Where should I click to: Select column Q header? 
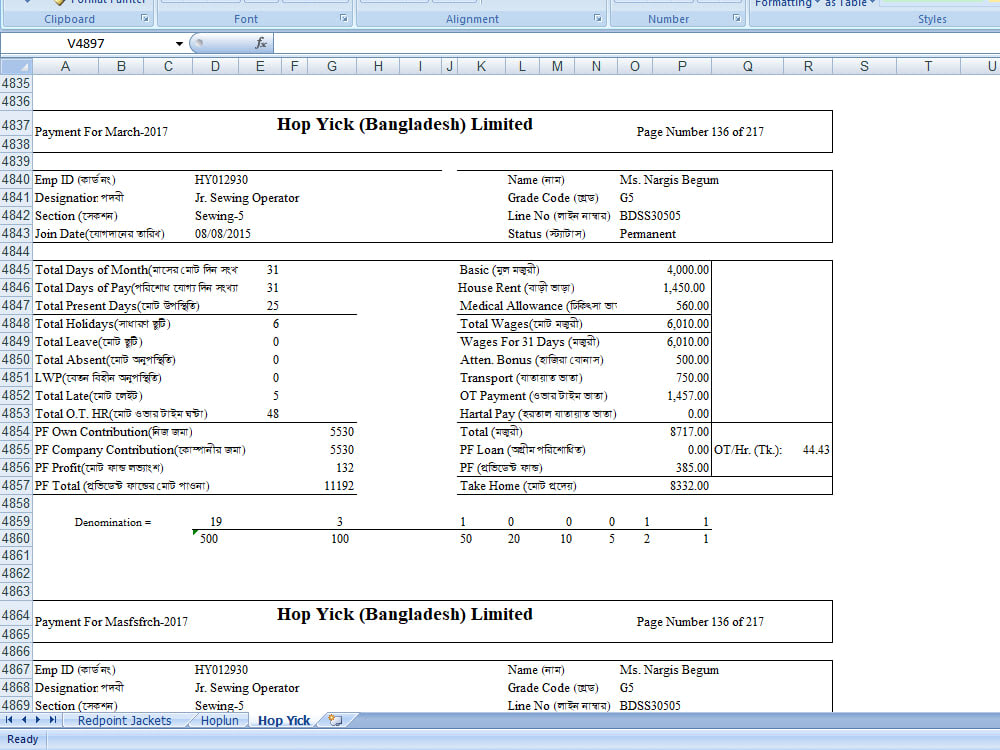(747, 66)
